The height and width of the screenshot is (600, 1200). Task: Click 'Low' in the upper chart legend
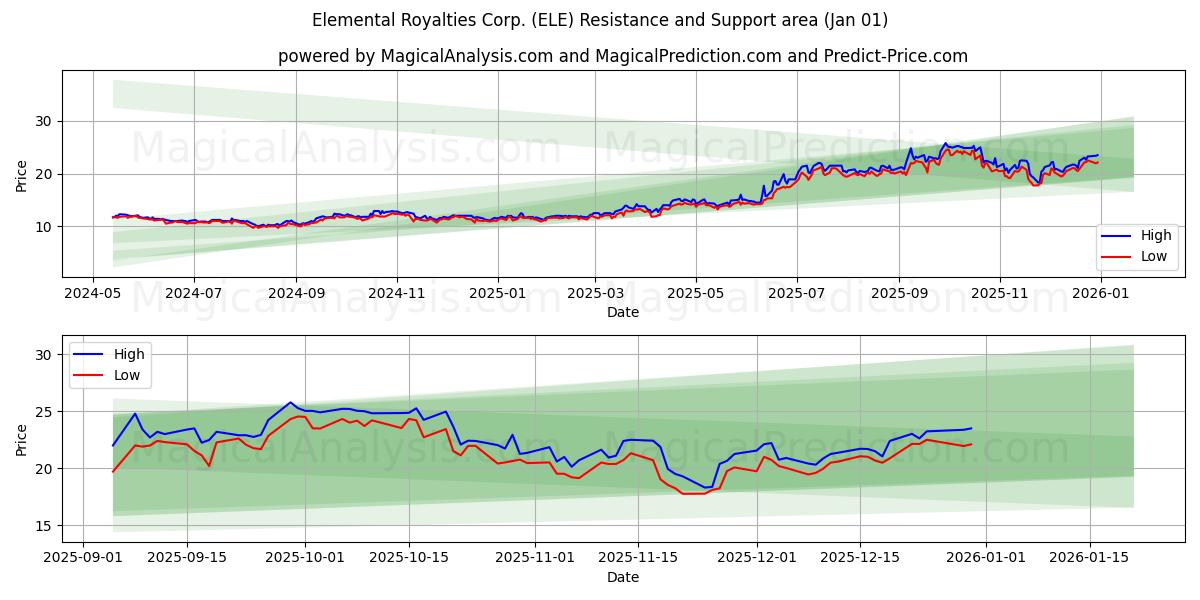click(1154, 256)
